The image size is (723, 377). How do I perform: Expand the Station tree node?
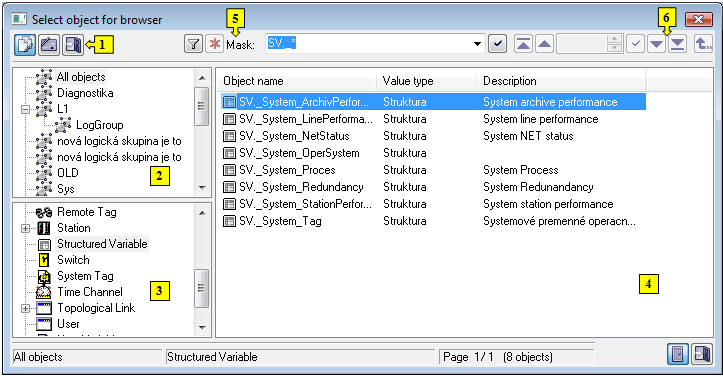[x=25, y=228]
